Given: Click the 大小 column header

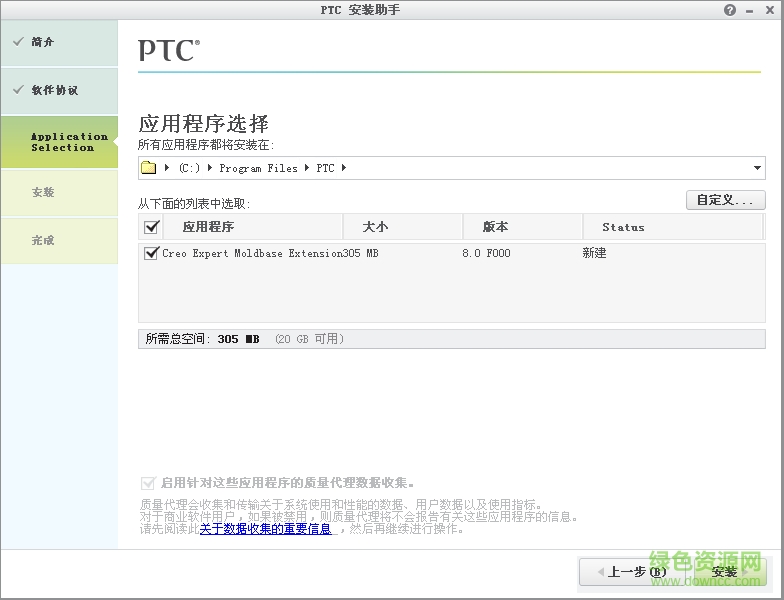Looking at the screenshot, I should coord(375,227).
